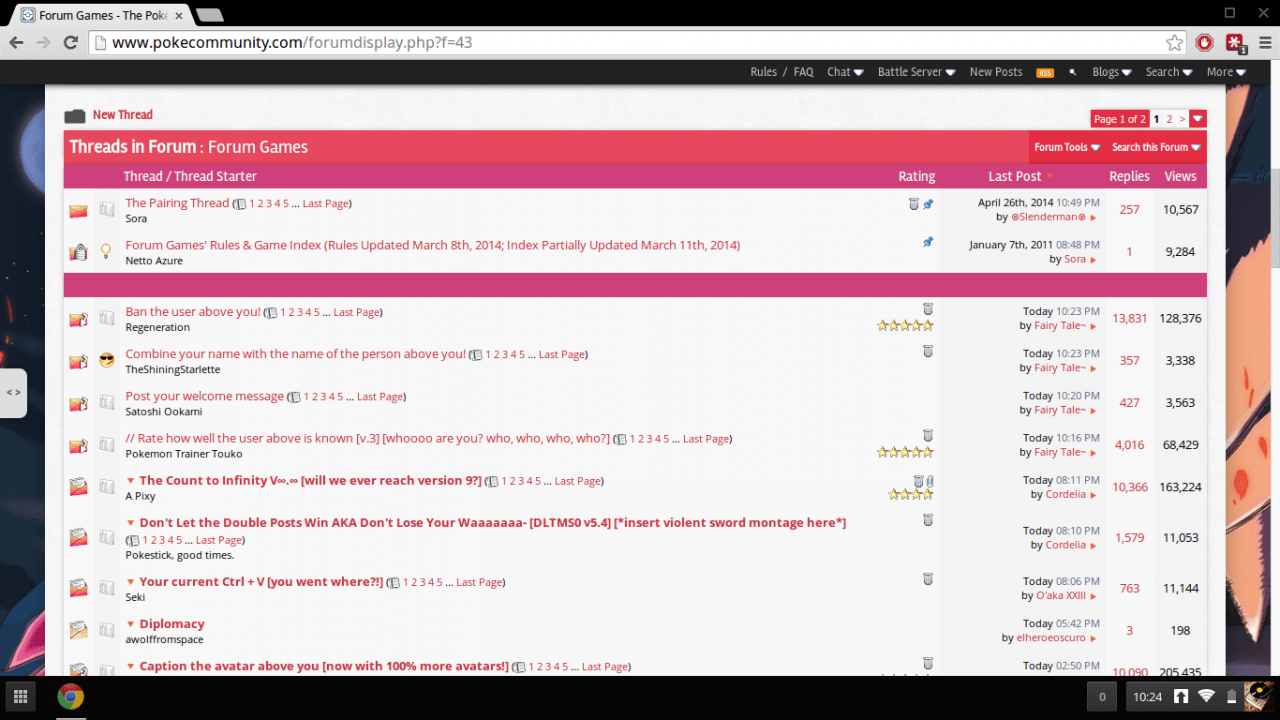Viewport: 1280px width, 720px height.
Task: Open the Chrome hamburger menu
Action: coord(1264,43)
